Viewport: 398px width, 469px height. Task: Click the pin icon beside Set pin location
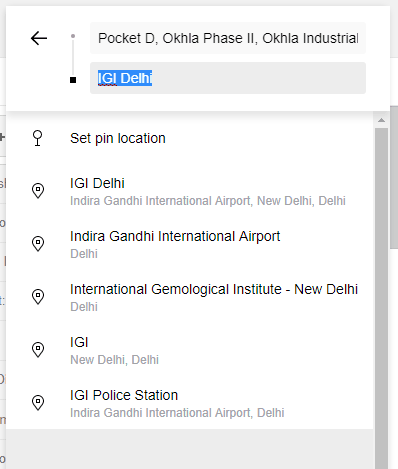point(38,138)
